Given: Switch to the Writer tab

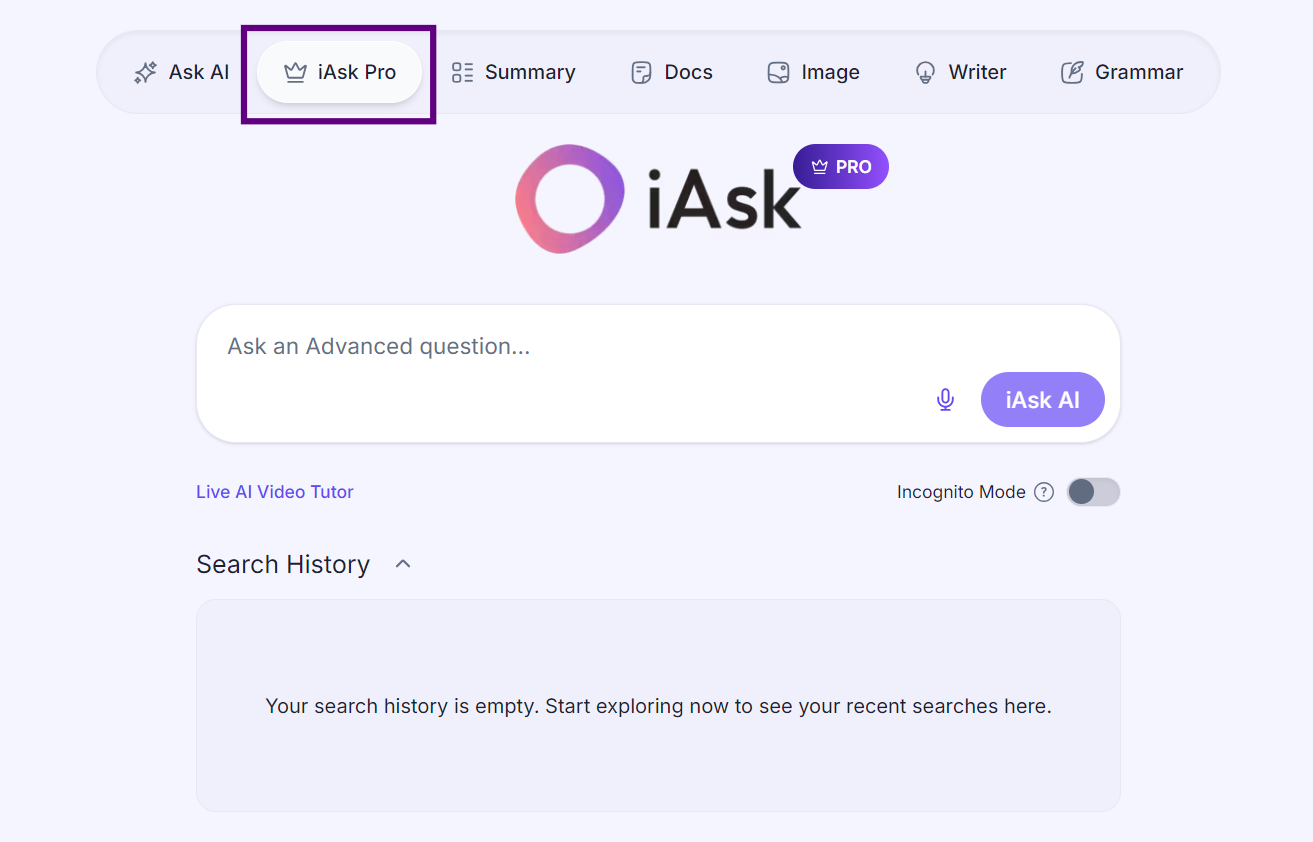Looking at the screenshot, I should click(960, 72).
